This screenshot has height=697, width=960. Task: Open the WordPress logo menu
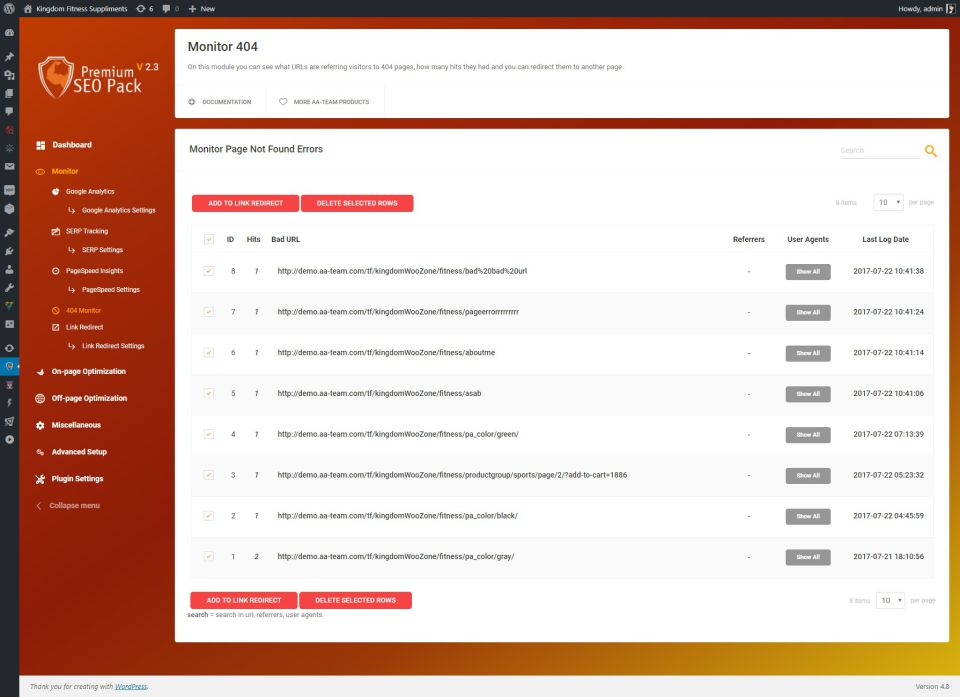coord(9,8)
